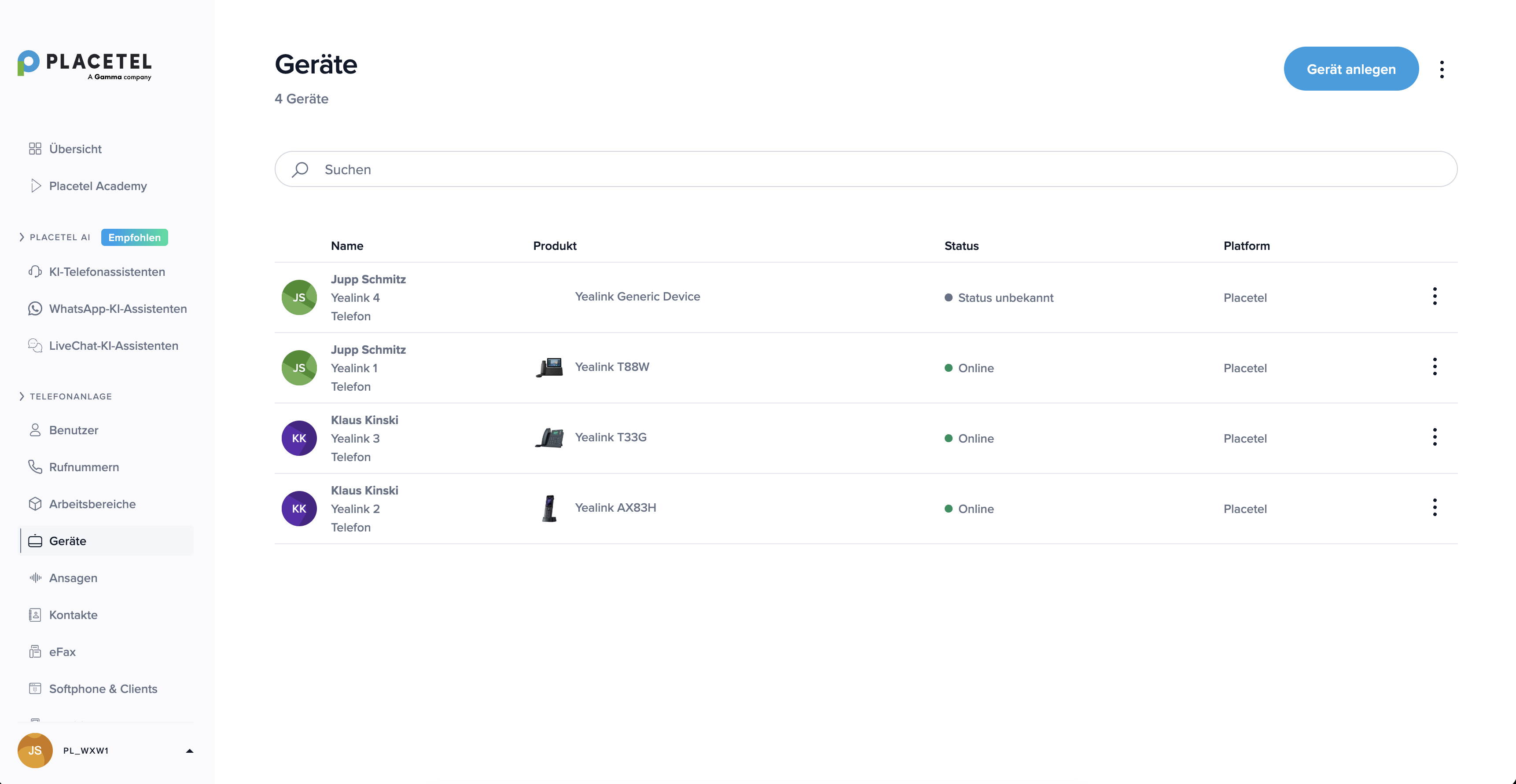Click the Placetel Academy play icon
The image size is (1516, 784).
35,186
